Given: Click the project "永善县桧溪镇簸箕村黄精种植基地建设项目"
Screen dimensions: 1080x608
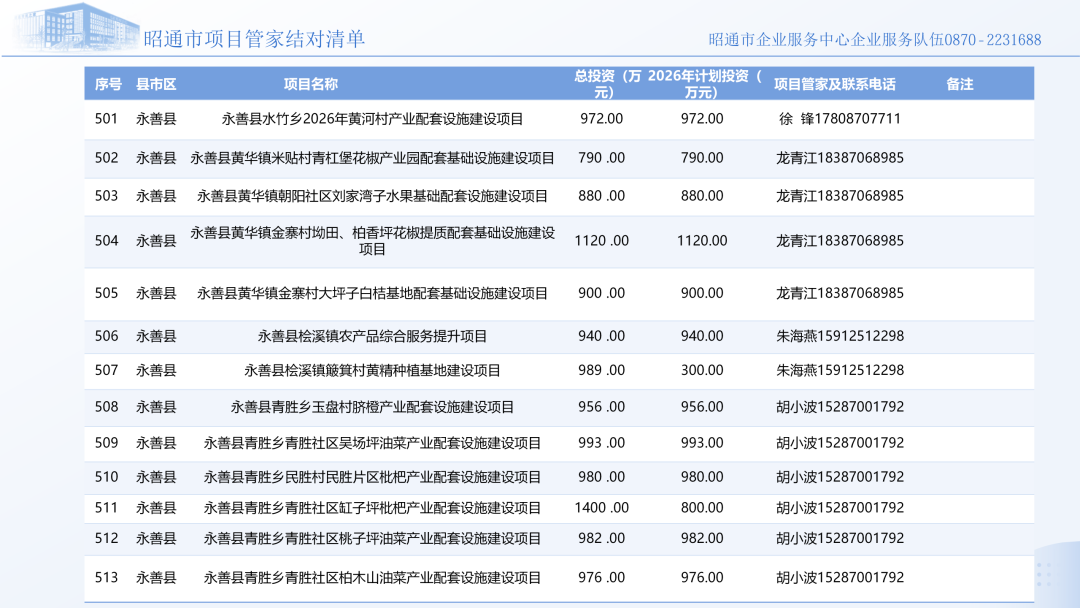Looking at the screenshot, I should point(372,370).
